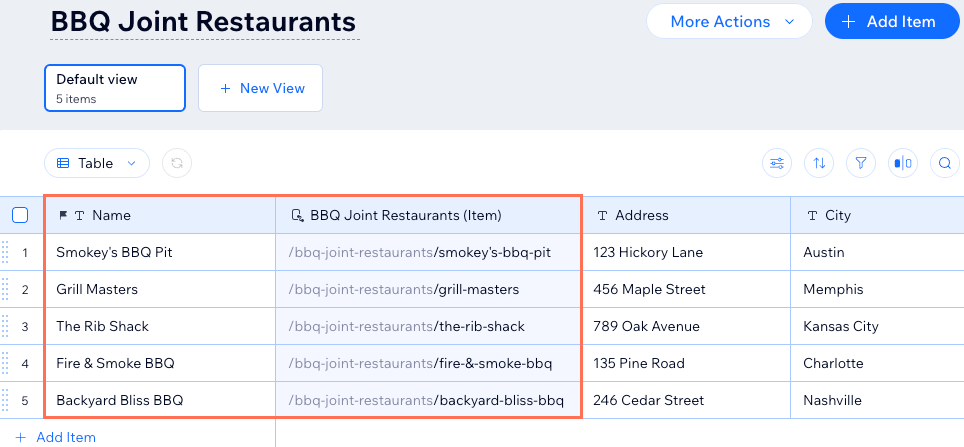Expand the Table layout dropdown
This screenshot has height=447, width=964.
[97, 163]
